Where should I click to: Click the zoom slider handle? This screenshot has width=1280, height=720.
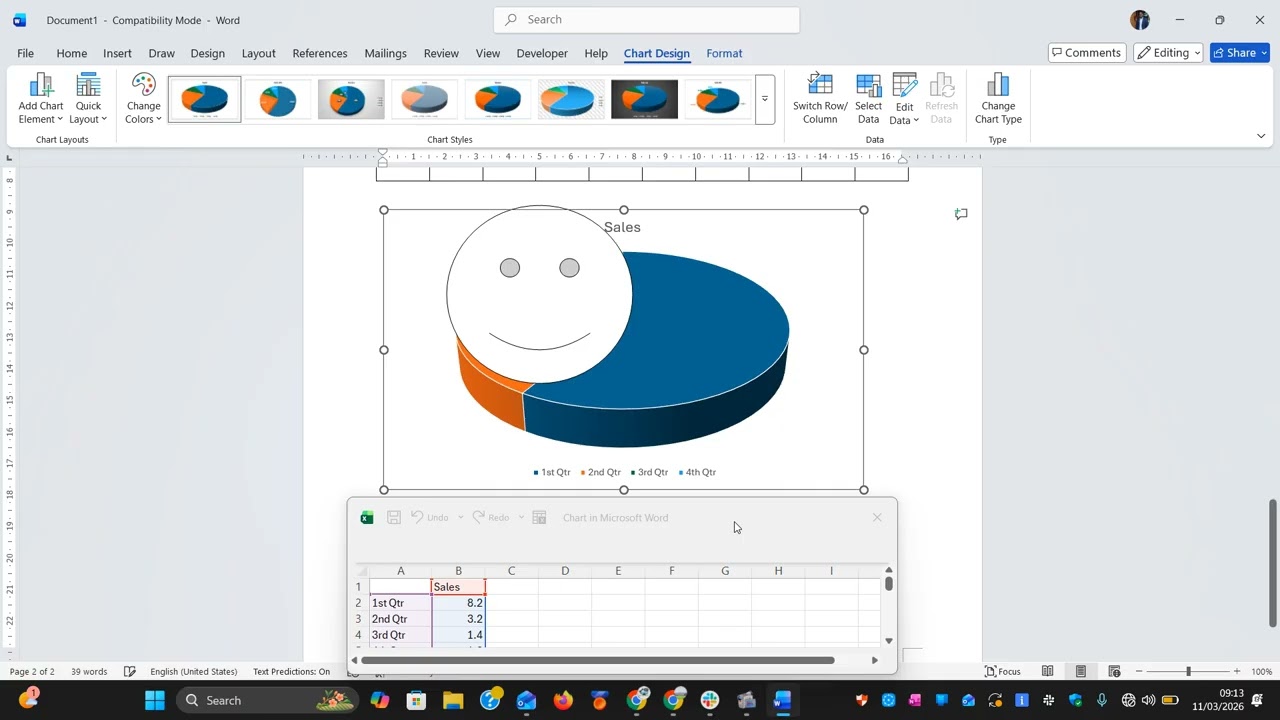1188,672
